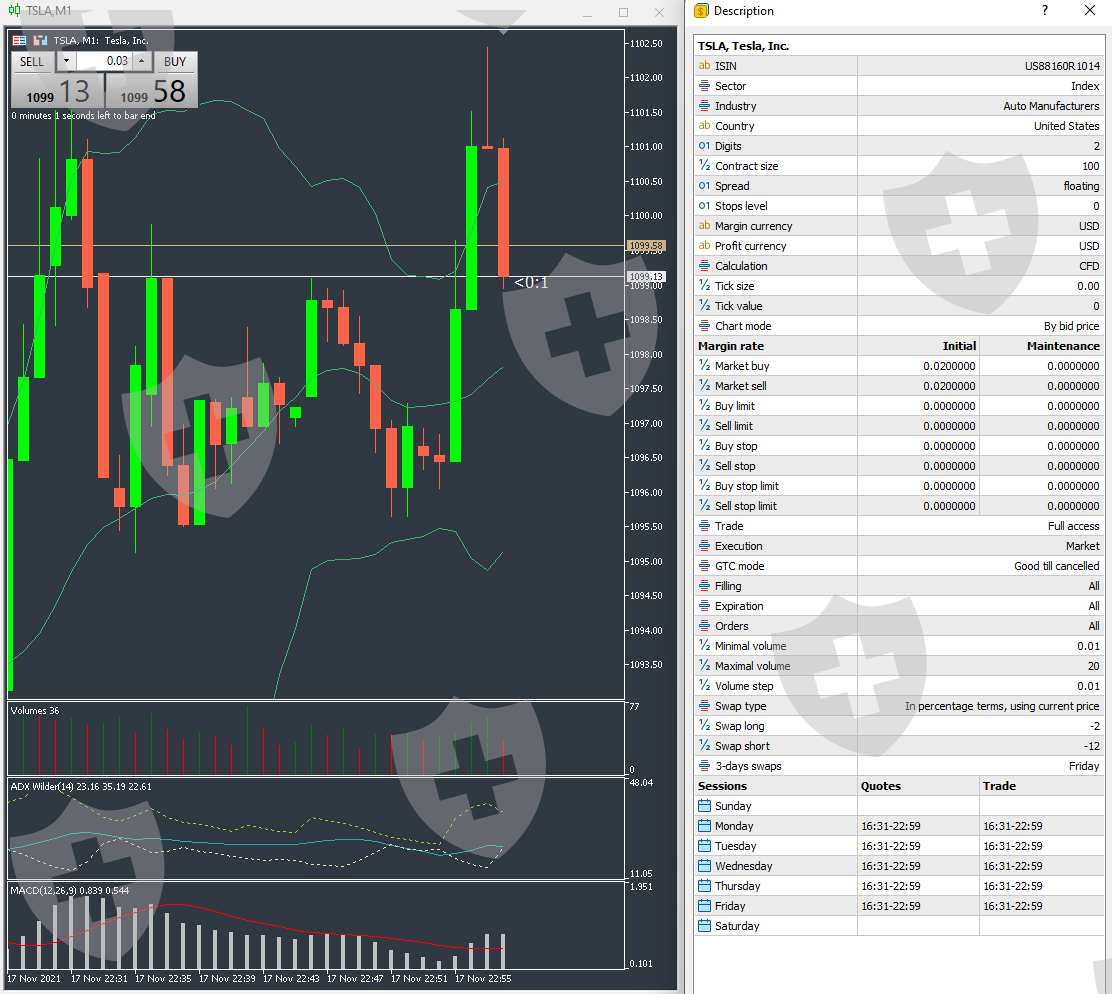Click the SELL button in one-click trading panel
Image resolution: width=1112 pixels, height=994 pixels.
pos(32,62)
